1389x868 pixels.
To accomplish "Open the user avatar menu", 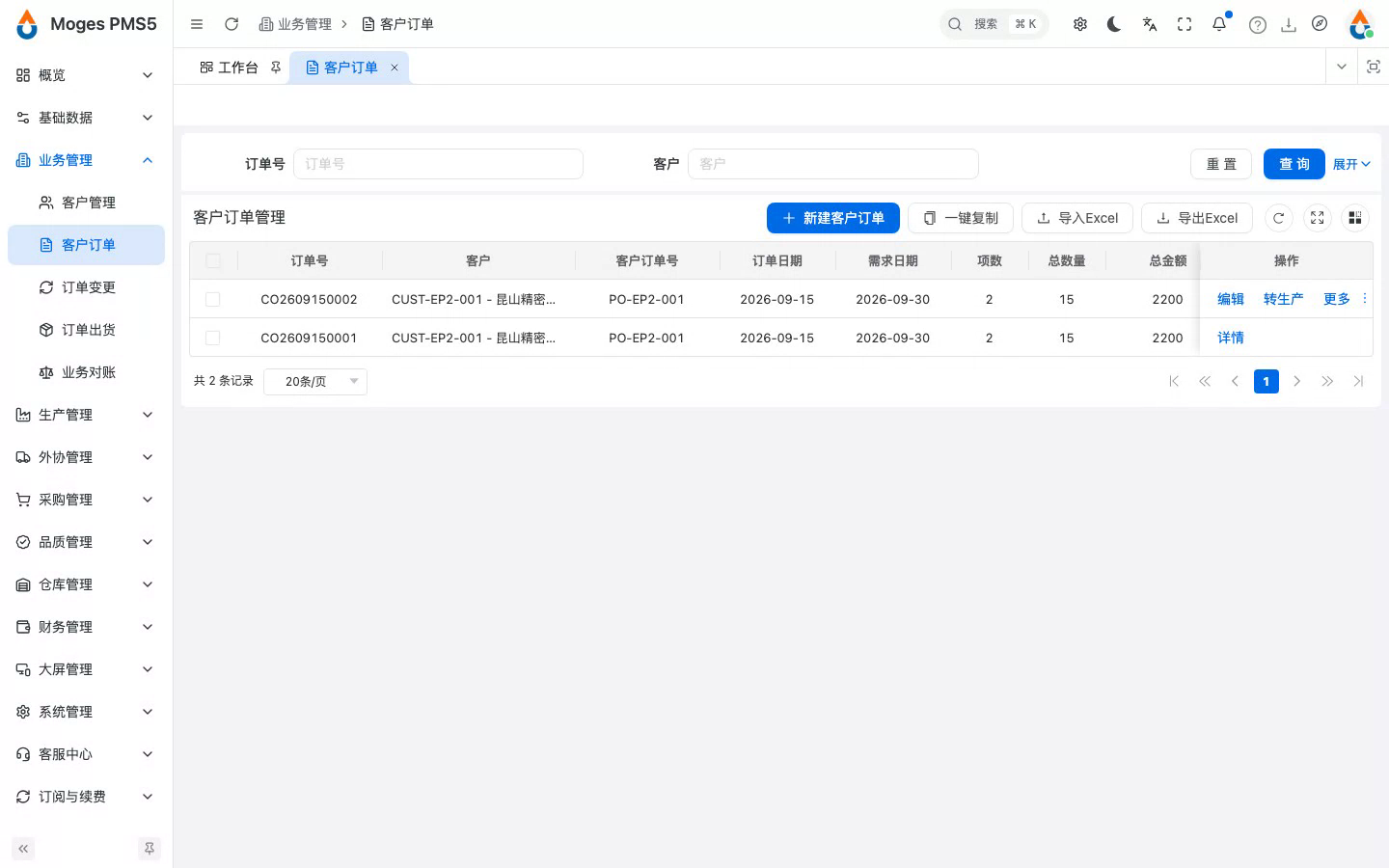I will pos(1360,24).
